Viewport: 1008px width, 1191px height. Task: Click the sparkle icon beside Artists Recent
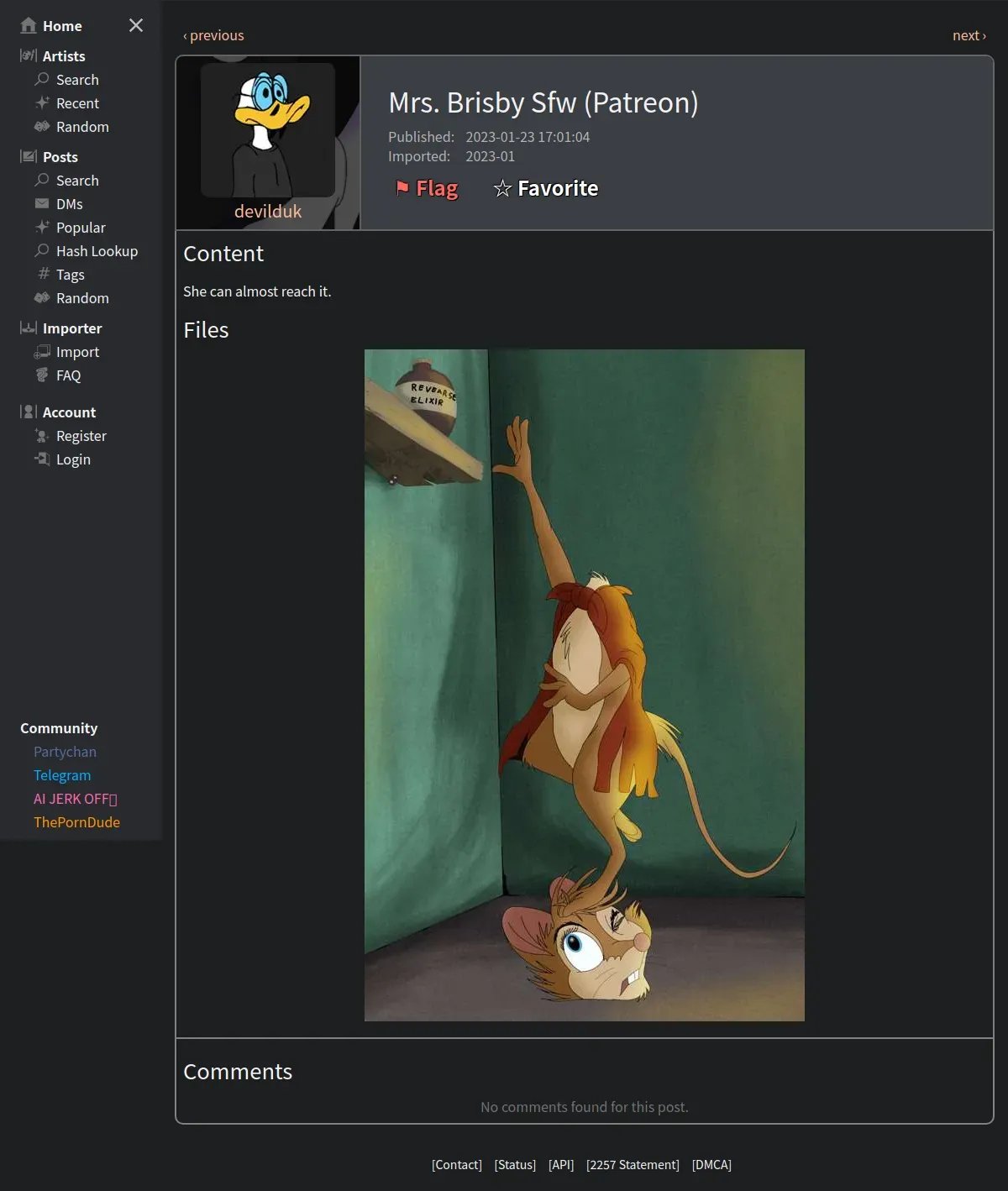point(42,102)
